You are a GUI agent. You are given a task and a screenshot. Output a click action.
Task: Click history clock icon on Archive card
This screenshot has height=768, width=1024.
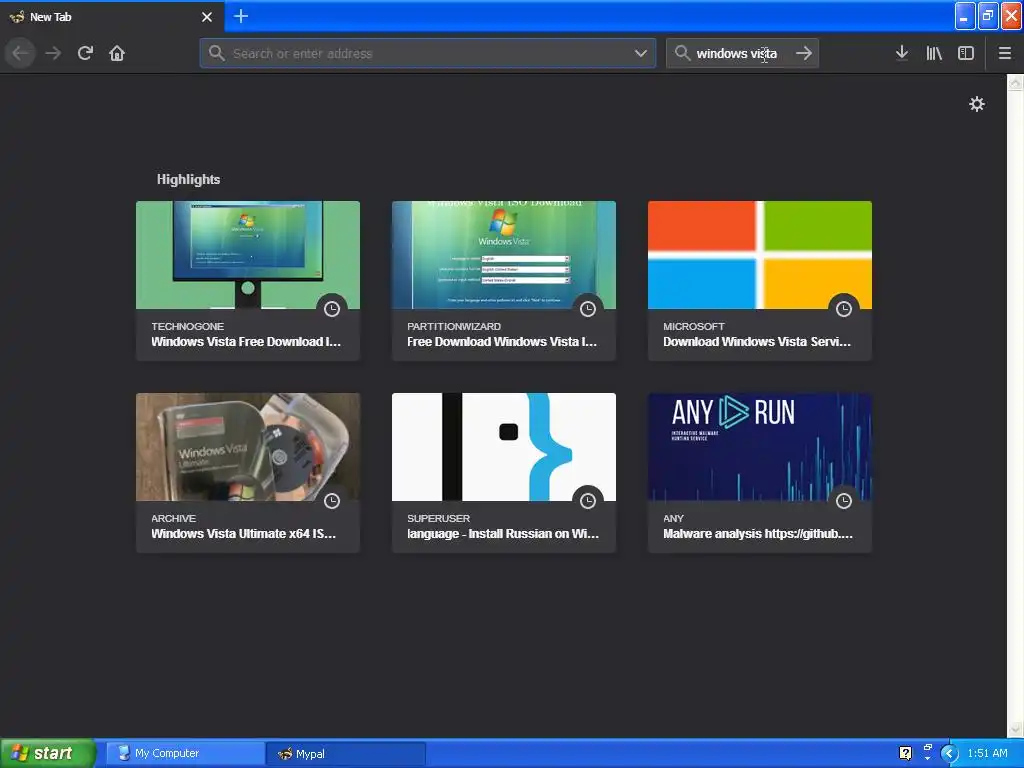click(332, 501)
